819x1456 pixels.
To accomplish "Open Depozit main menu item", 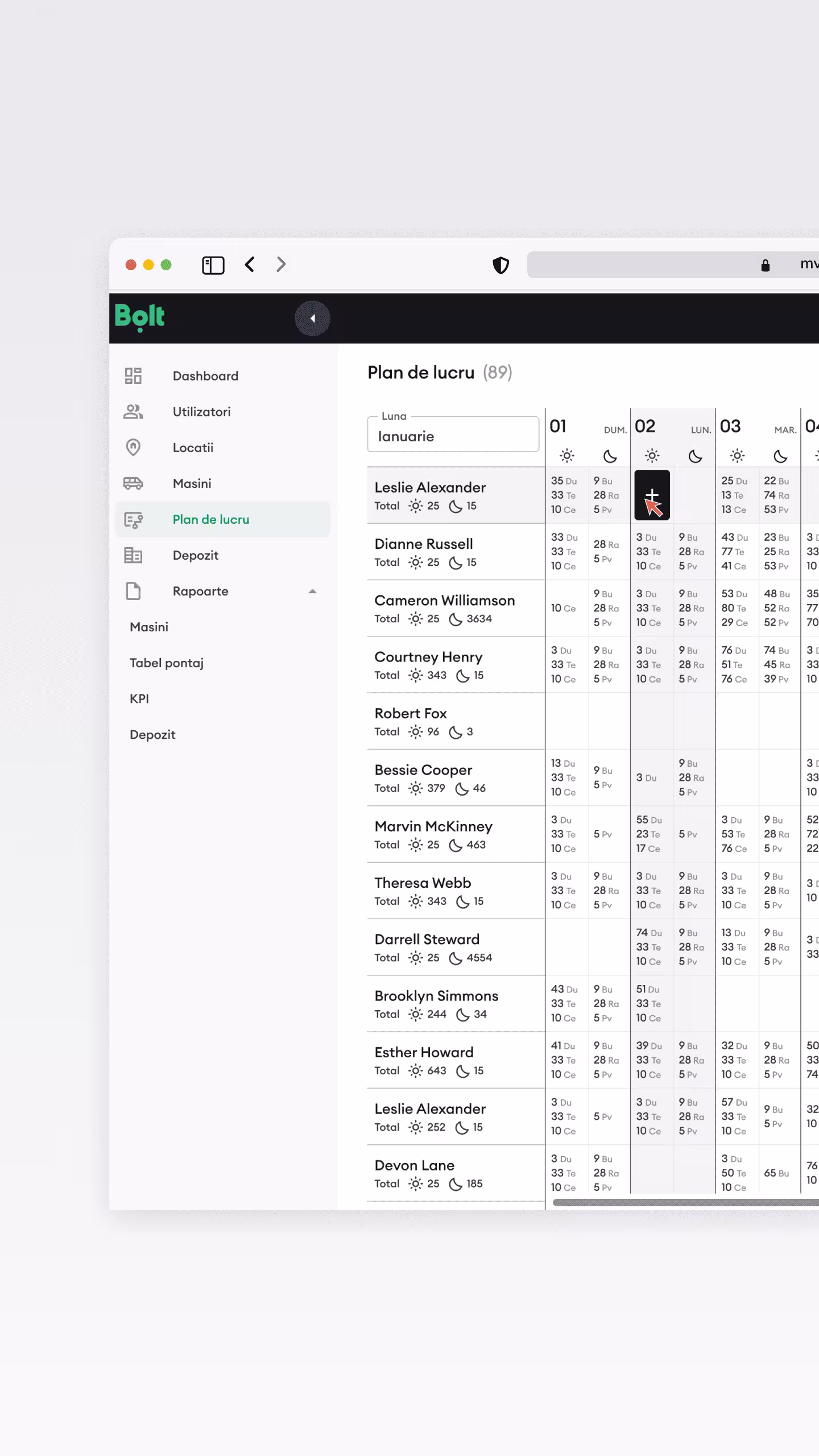I will point(222,555).
